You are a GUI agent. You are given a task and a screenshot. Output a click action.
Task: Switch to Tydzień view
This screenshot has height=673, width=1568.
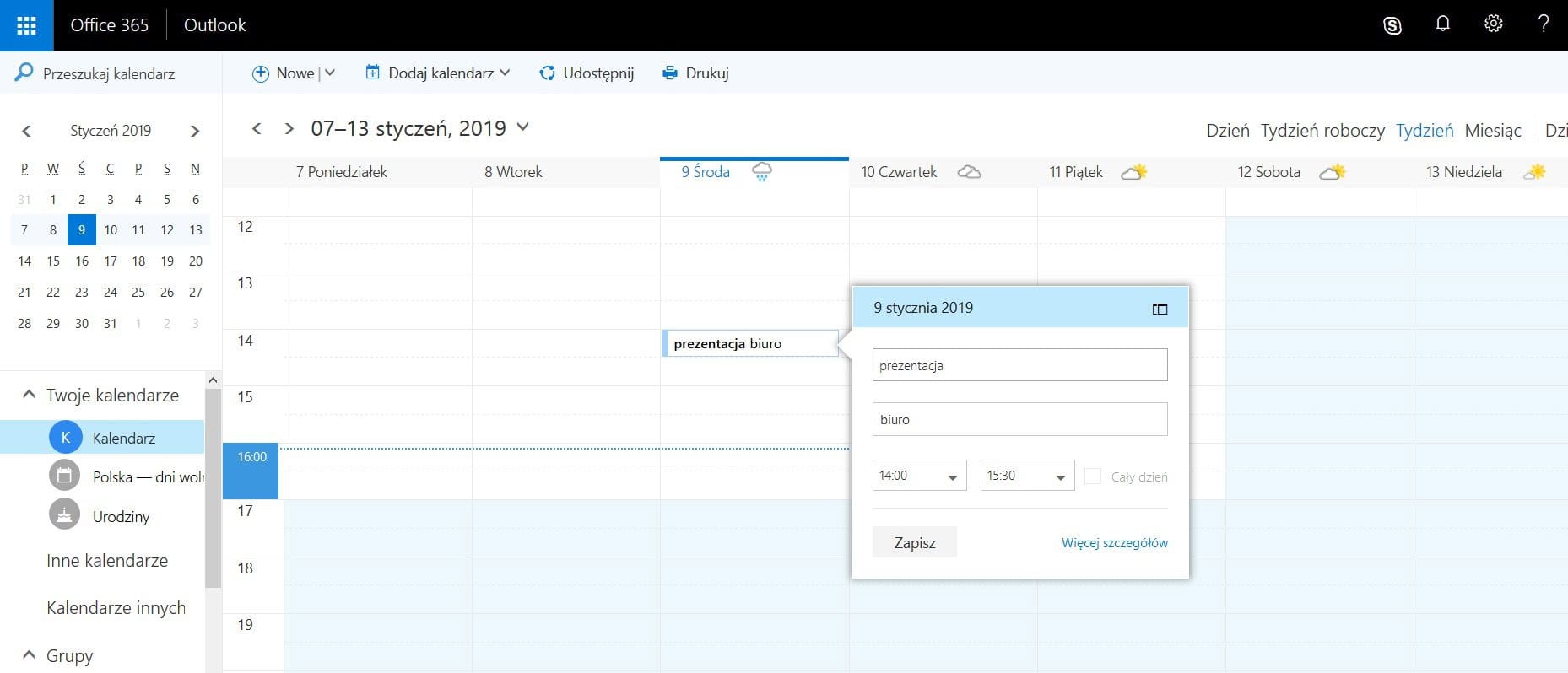[x=1425, y=131]
